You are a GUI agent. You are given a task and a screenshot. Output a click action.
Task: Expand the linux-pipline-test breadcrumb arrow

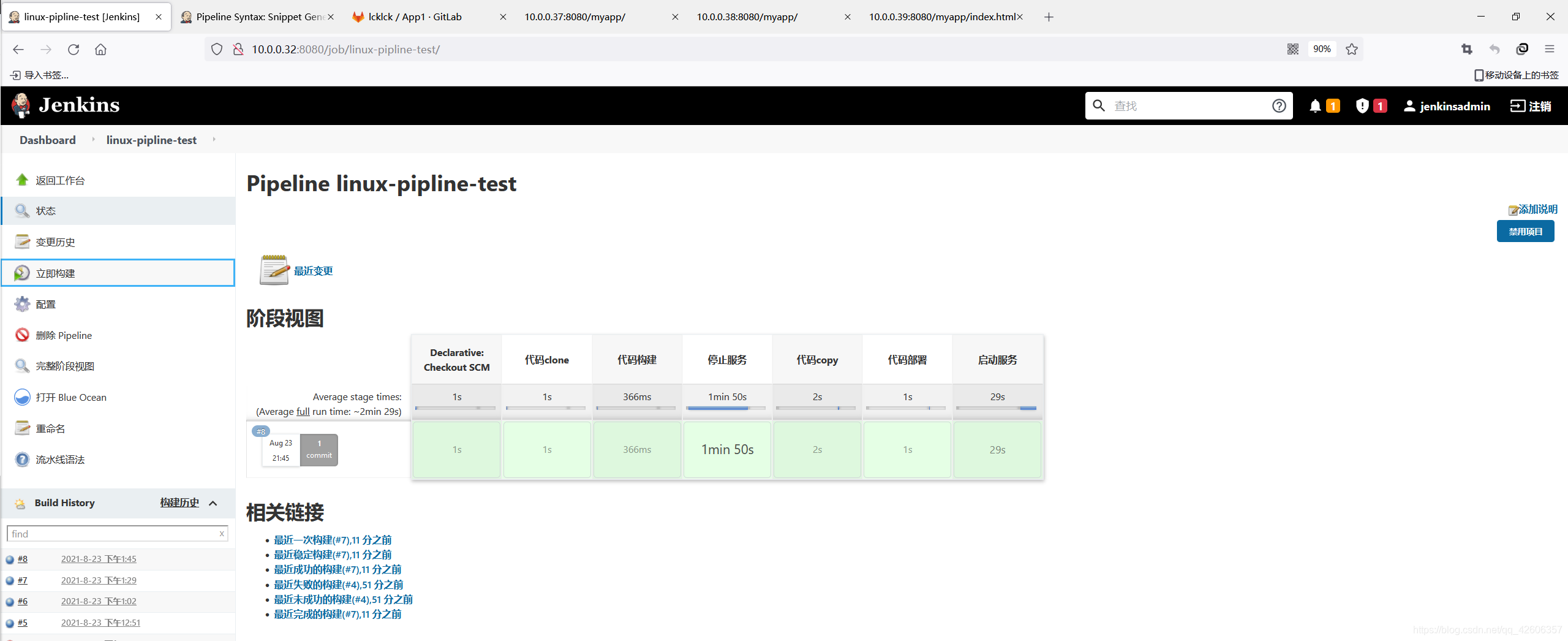(x=214, y=140)
